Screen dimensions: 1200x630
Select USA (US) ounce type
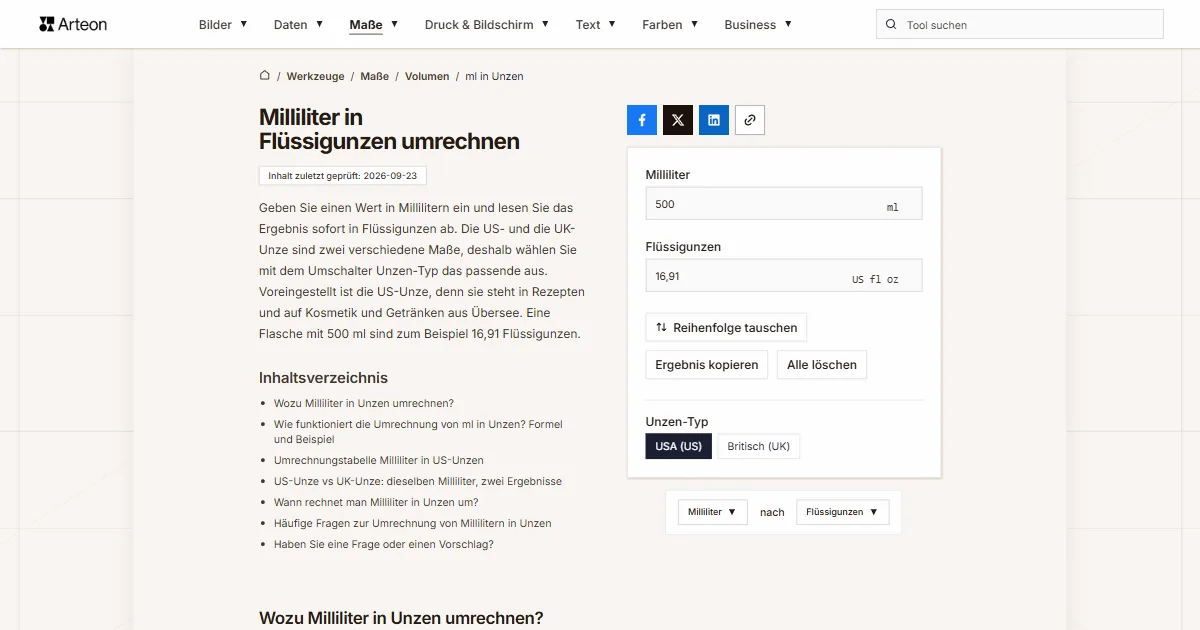[679, 446]
